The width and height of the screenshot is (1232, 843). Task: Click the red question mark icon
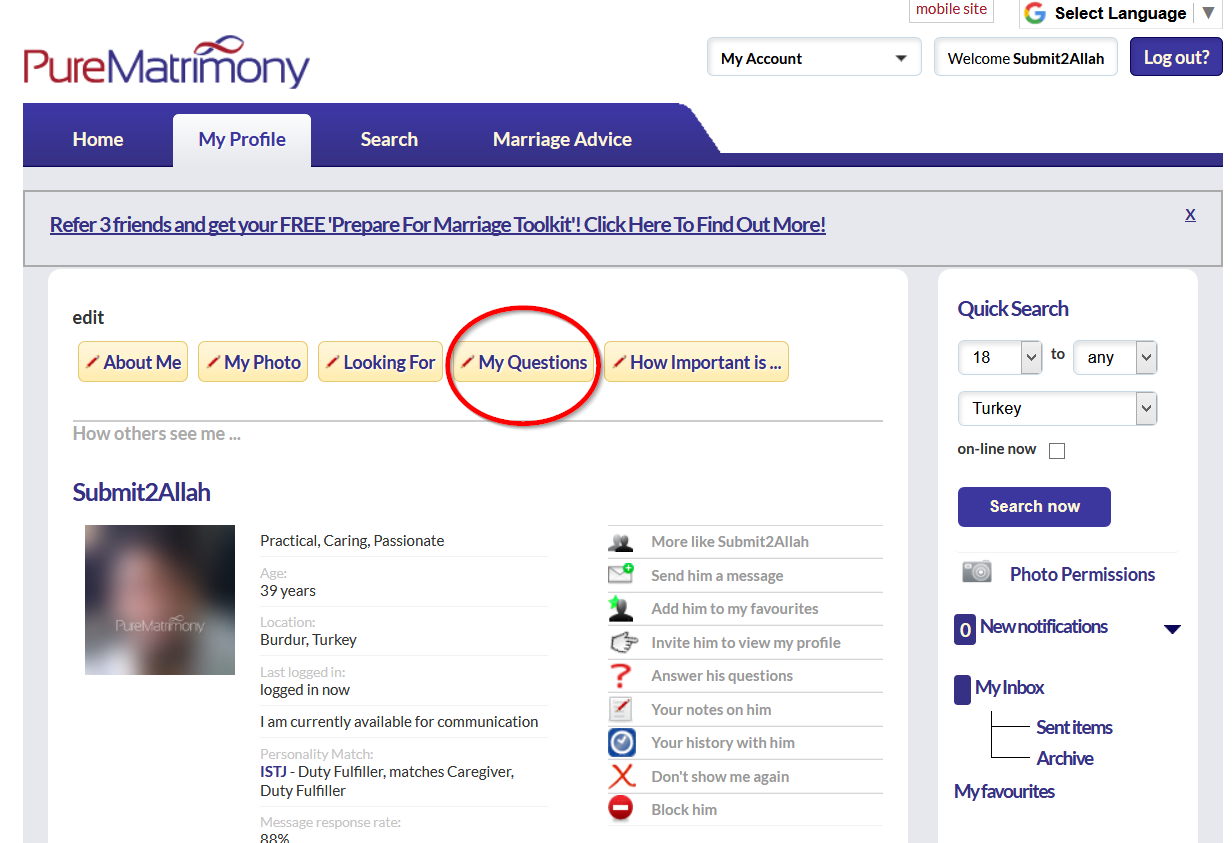tap(621, 675)
